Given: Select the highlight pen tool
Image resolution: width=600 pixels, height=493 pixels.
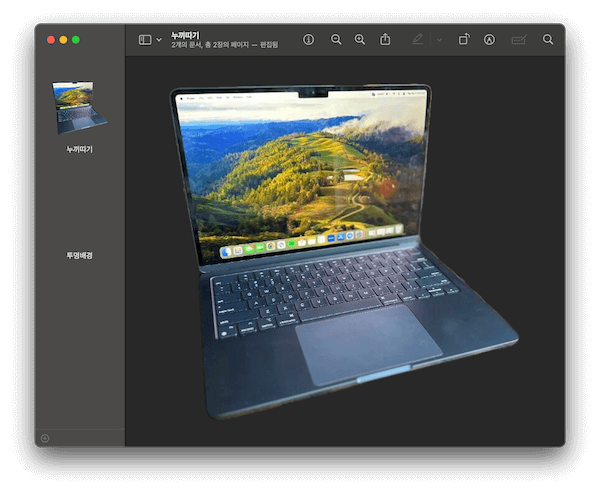Looking at the screenshot, I should 418,39.
